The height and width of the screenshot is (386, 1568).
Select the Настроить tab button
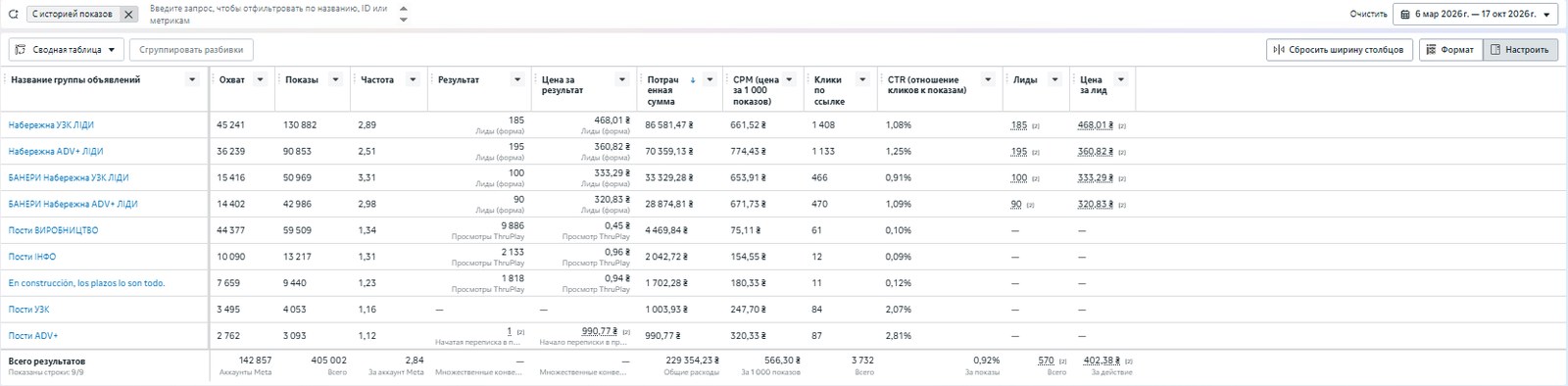pos(1520,50)
